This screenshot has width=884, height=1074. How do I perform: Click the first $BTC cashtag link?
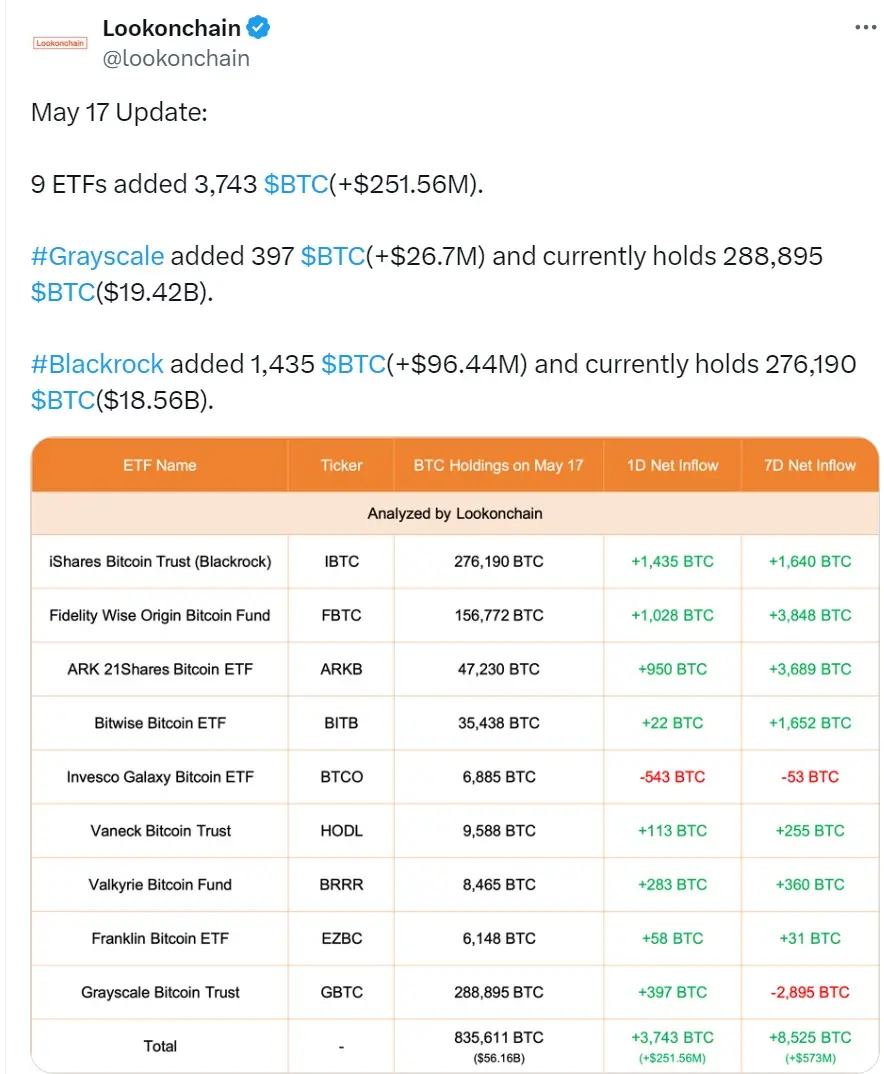point(296,185)
